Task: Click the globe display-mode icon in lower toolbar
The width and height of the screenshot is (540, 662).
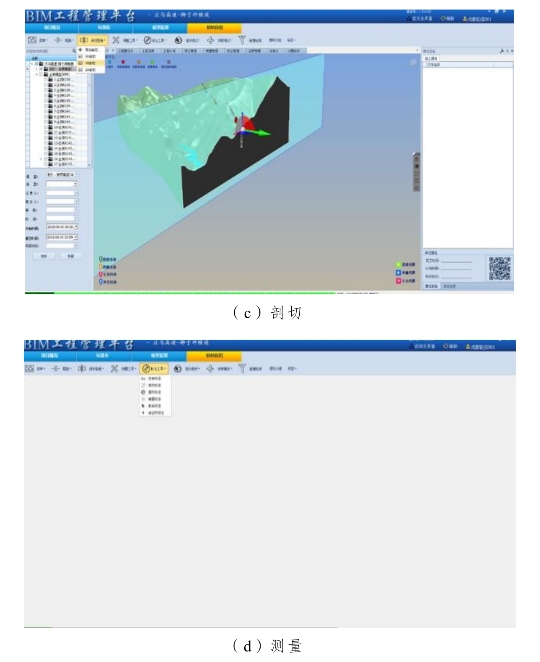Action: coord(178,369)
